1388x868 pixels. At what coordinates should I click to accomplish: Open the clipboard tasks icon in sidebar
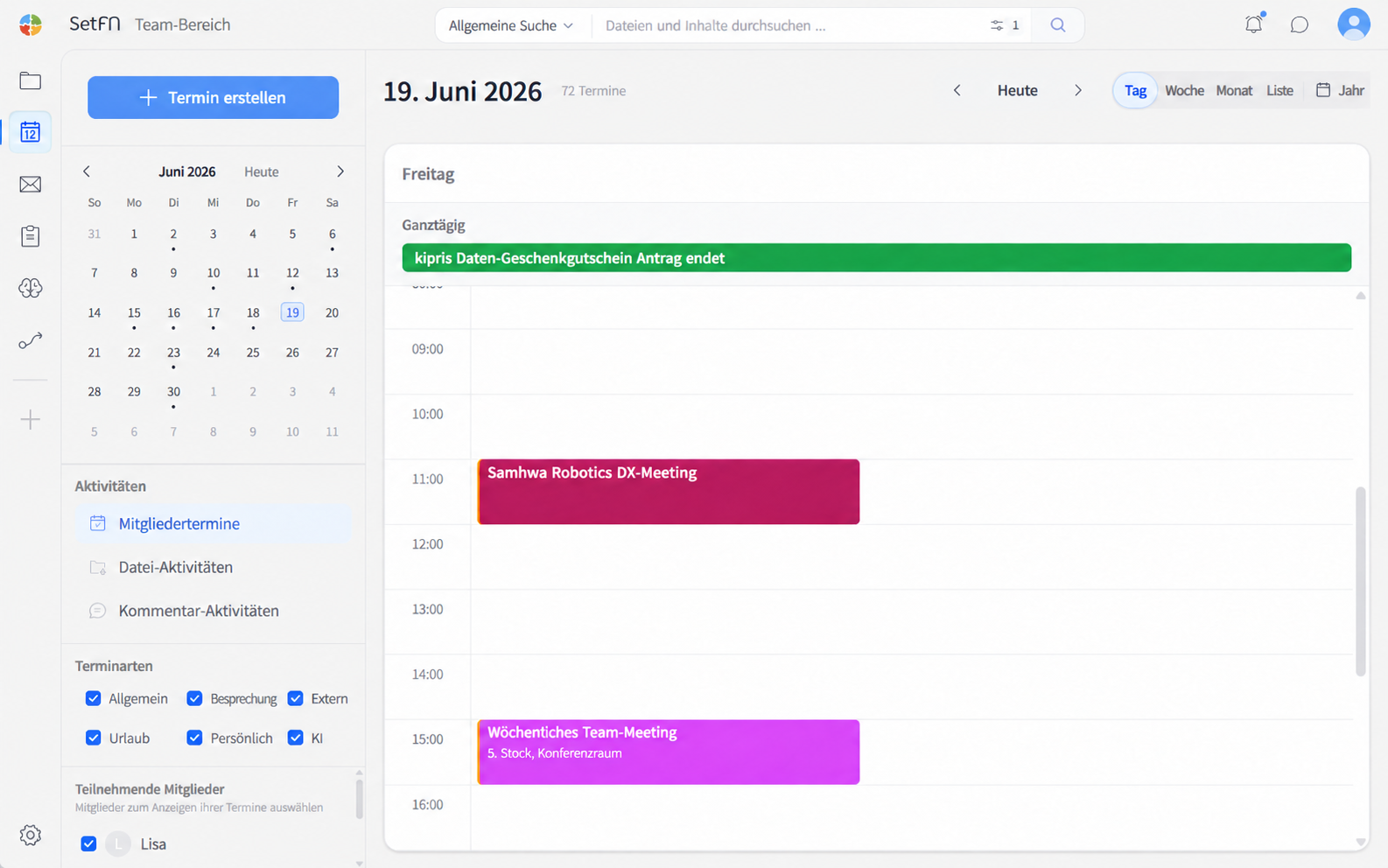coord(31,236)
